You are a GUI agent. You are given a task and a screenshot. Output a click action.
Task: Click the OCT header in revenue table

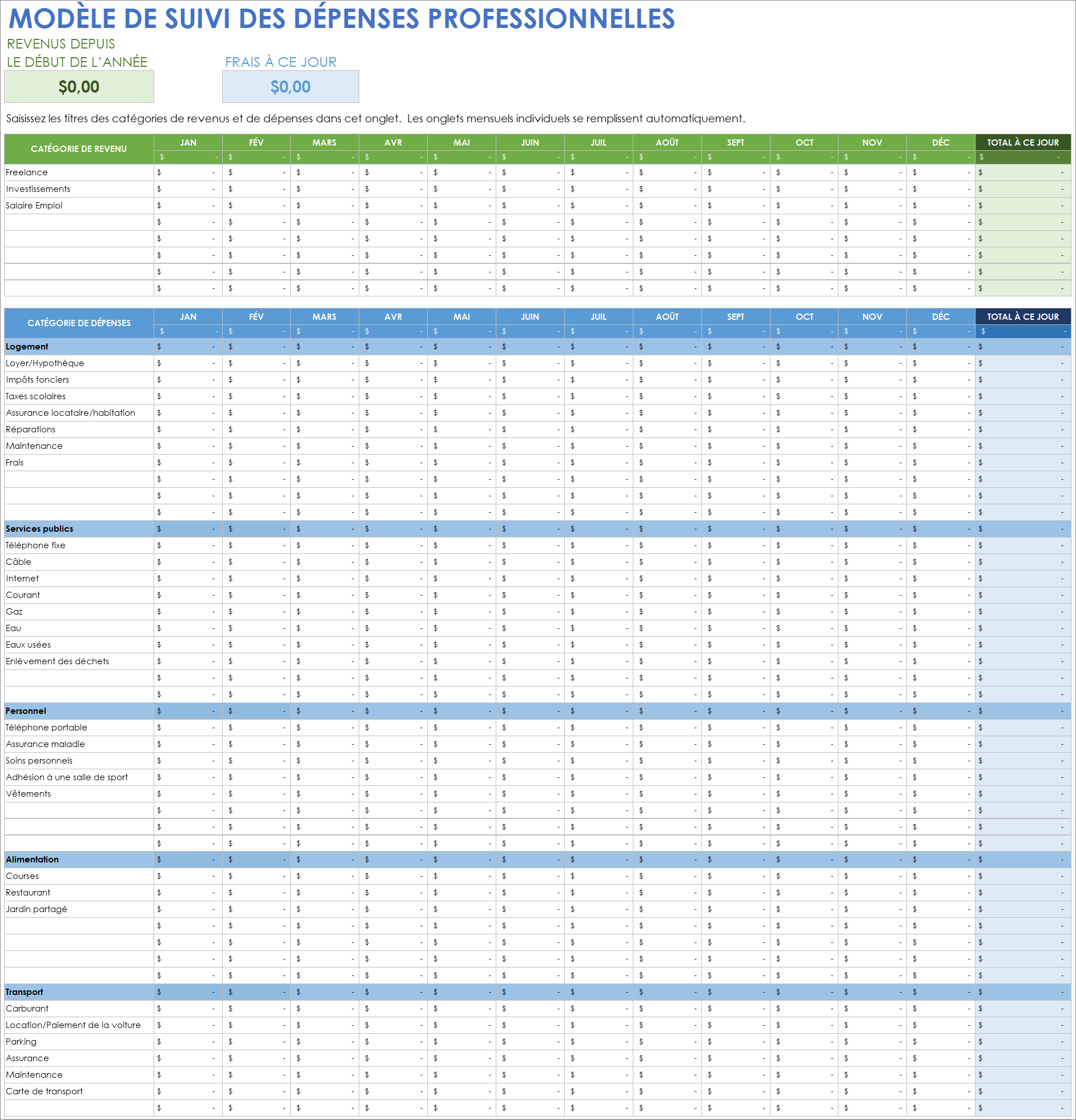(804, 142)
